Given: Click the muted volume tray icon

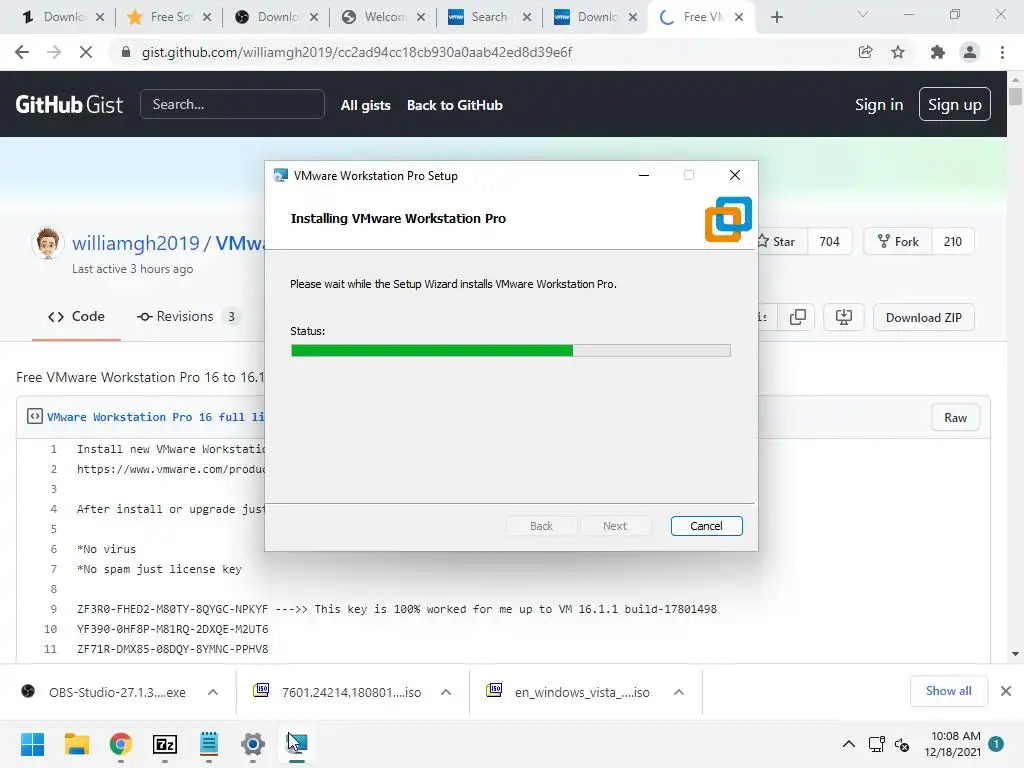Looking at the screenshot, I should coord(902,744).
